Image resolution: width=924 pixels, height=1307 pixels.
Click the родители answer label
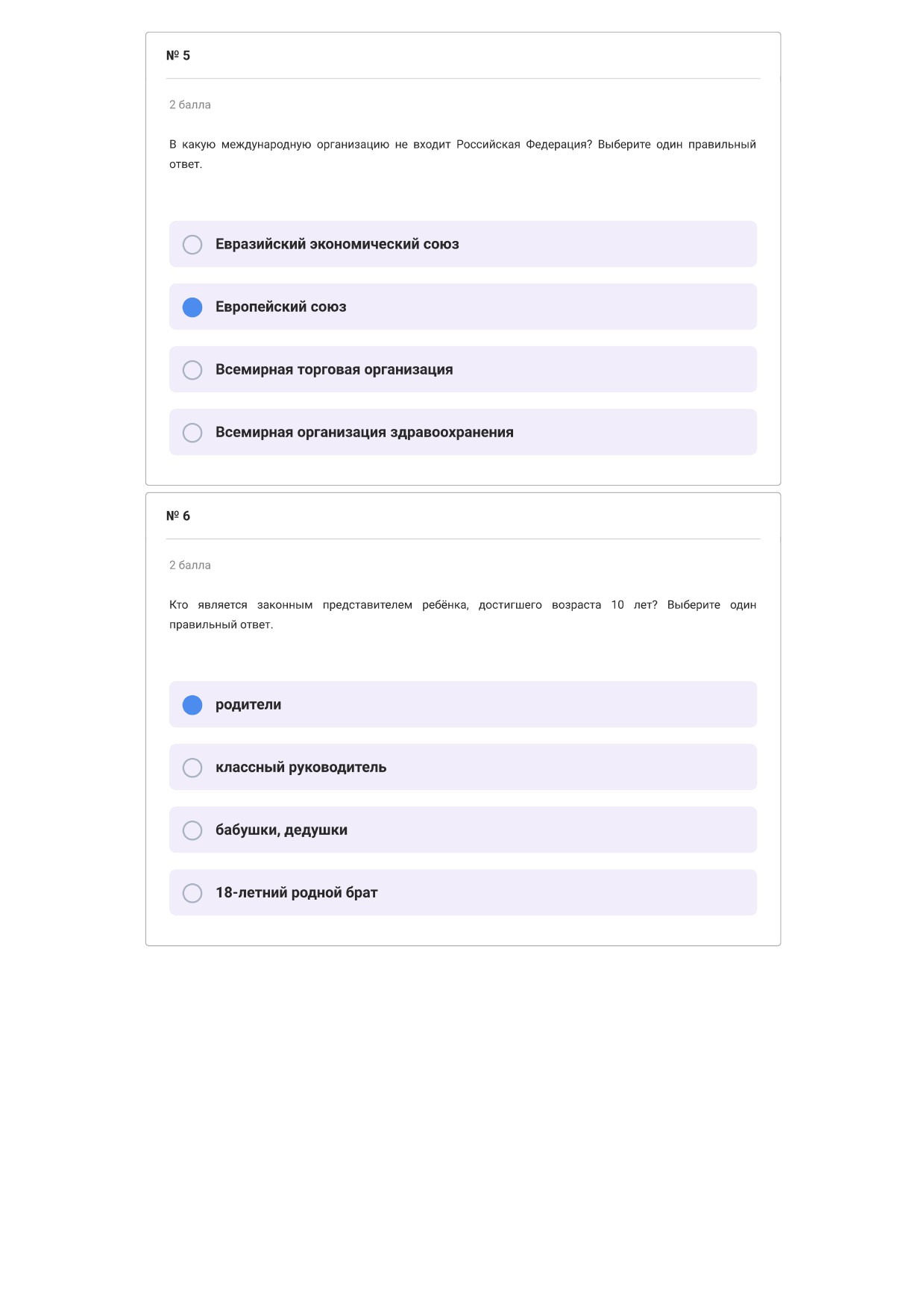(248, 704)
